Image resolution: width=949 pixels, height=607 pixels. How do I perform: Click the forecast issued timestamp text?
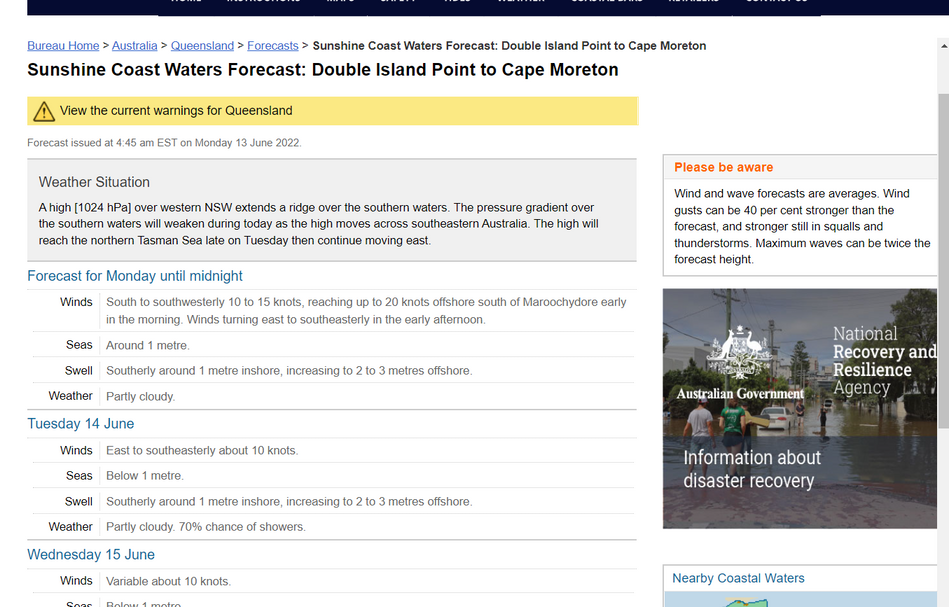coord(164,143)
